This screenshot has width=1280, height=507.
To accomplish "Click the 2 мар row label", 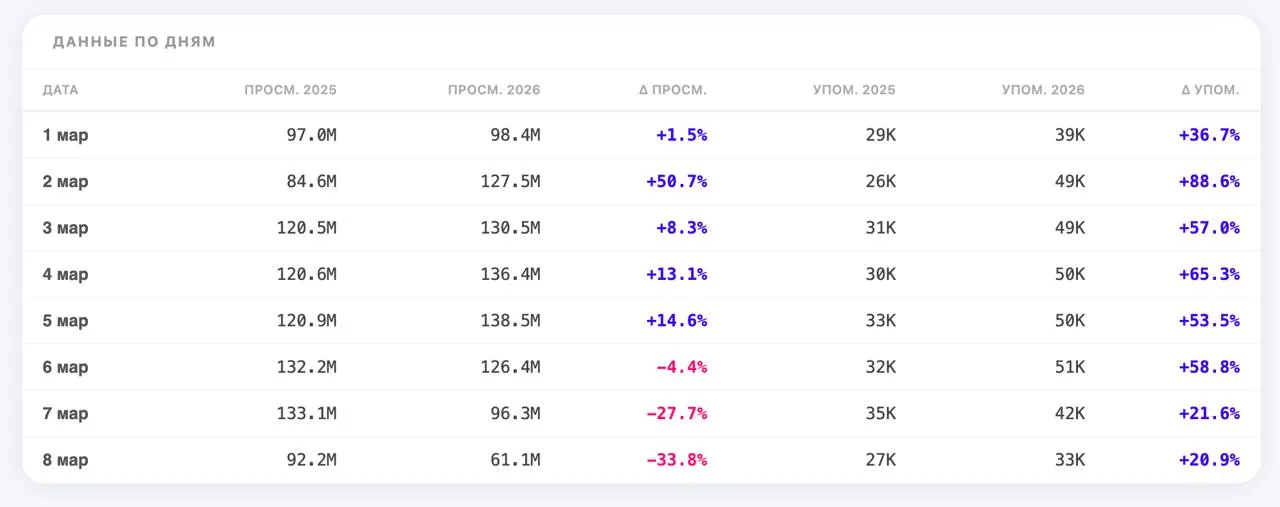I will (65, 182).
